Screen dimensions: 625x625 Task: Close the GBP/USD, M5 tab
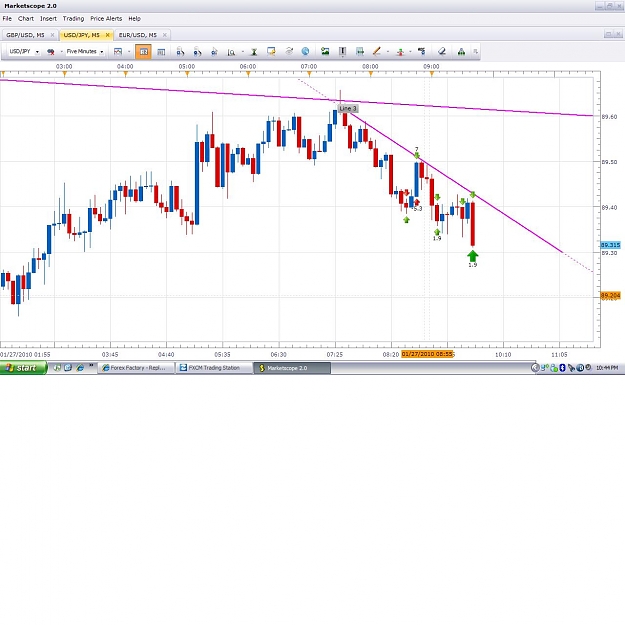point(52,35)
